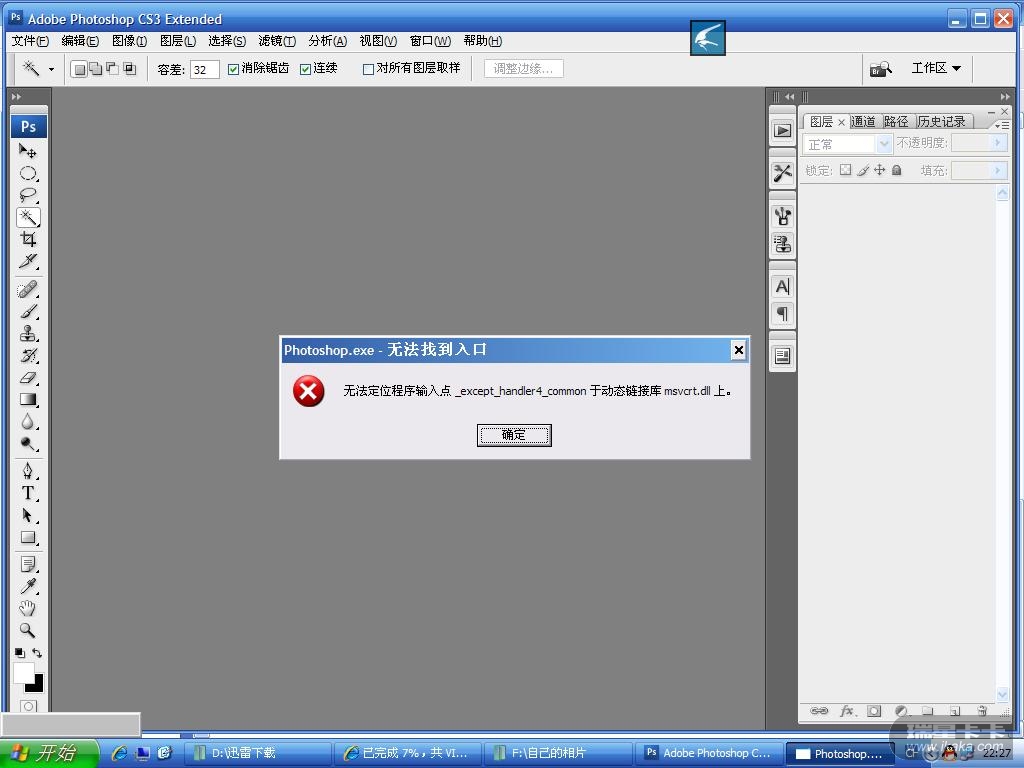
Task: Expand the icon panel dock
Action: click(790, 97)
